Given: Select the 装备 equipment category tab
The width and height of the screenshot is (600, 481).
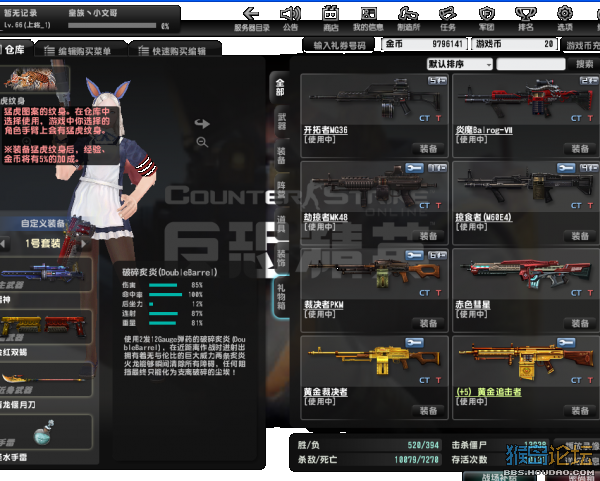Looking at the screenshot, I should [281, 156].
